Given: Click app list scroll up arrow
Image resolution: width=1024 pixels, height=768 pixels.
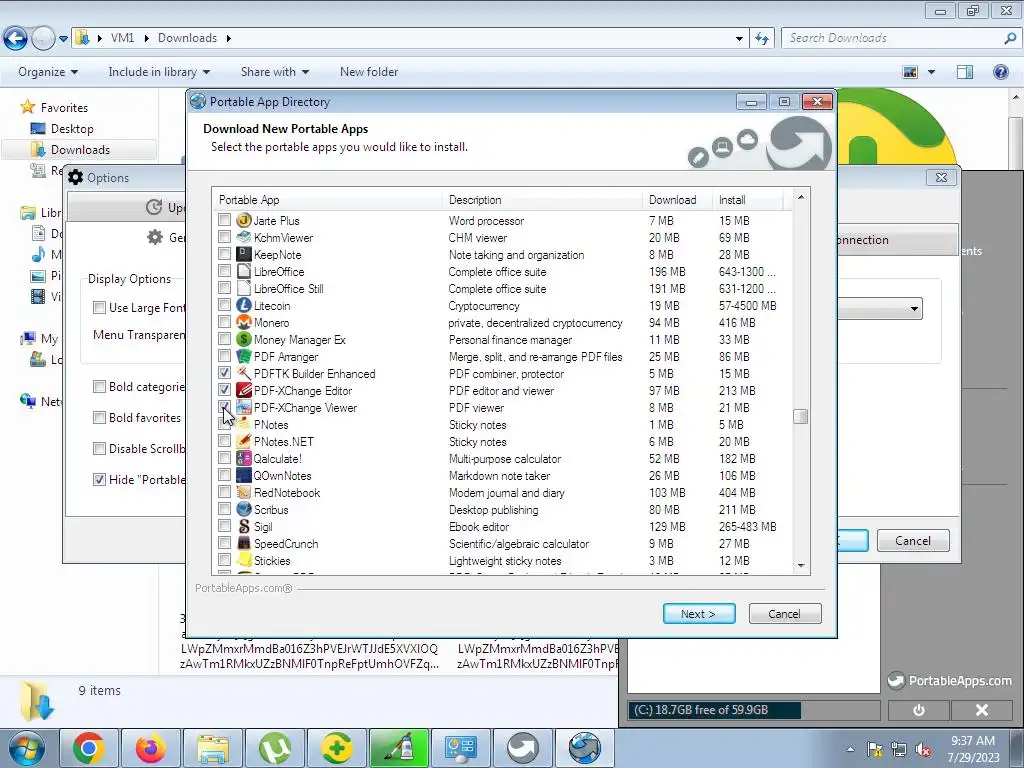Looking at the screenshot, I should tap(801, 197).
